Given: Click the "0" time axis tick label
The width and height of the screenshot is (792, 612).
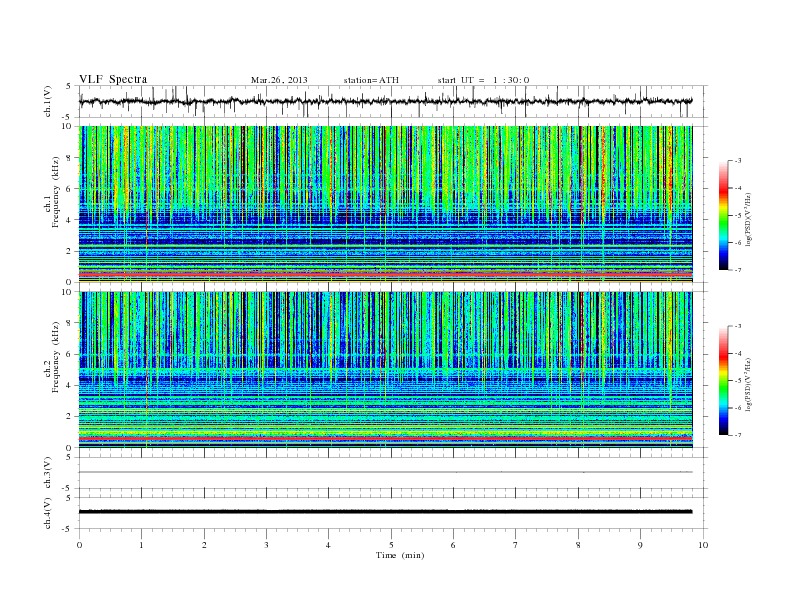Looking at the screenshot, I should pyautogui.click(x=79, y=545).
